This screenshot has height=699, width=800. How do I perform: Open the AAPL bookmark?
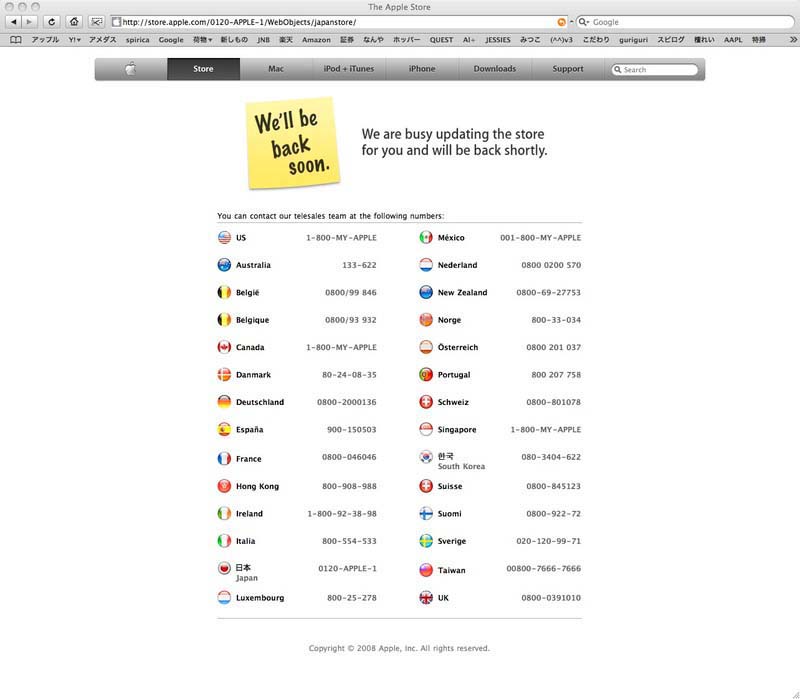[733, 40]
